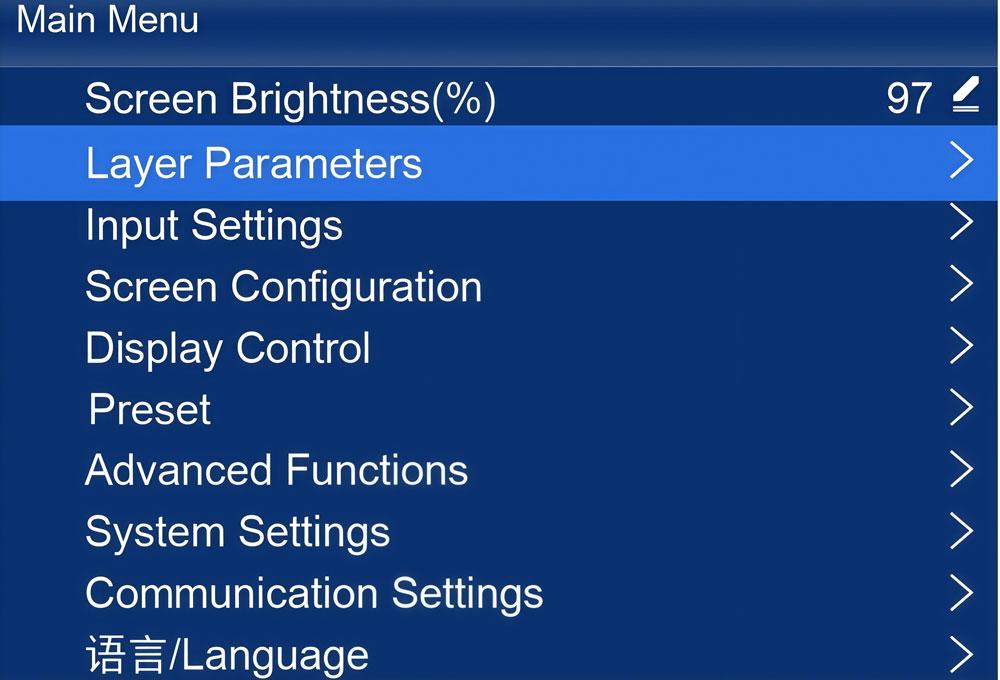1000x680 pixels.
Task: Expand the Layer Parameters chevron arrow
Action: click(961, 162)
